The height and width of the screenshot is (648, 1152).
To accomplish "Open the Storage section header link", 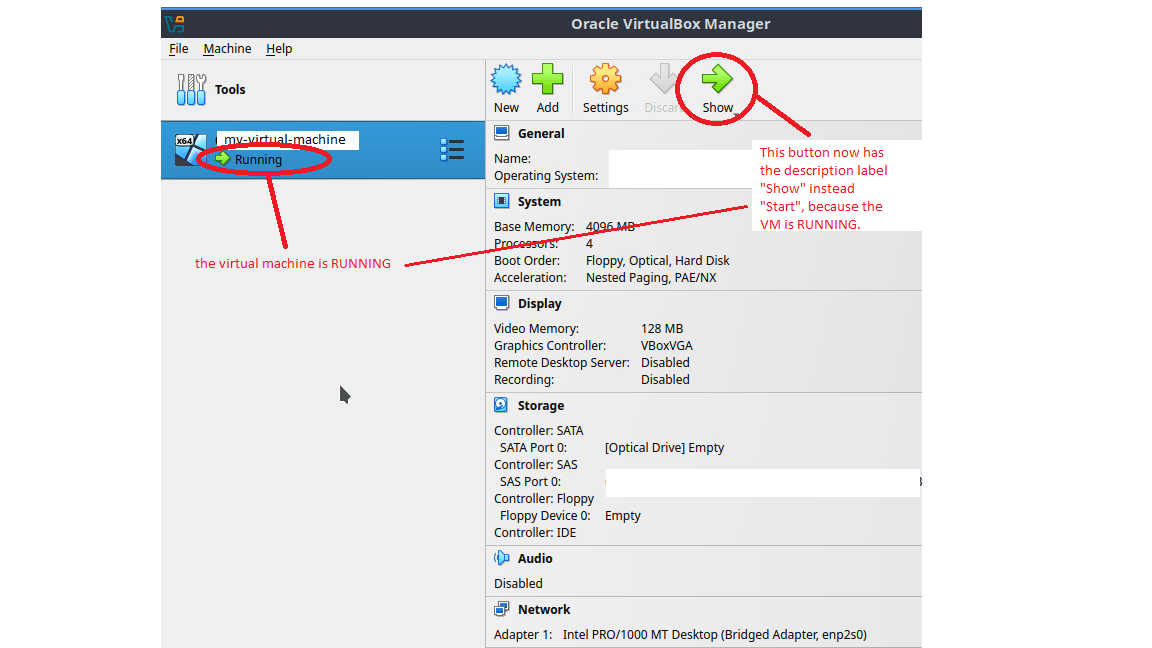I will (x=541, y=406).
